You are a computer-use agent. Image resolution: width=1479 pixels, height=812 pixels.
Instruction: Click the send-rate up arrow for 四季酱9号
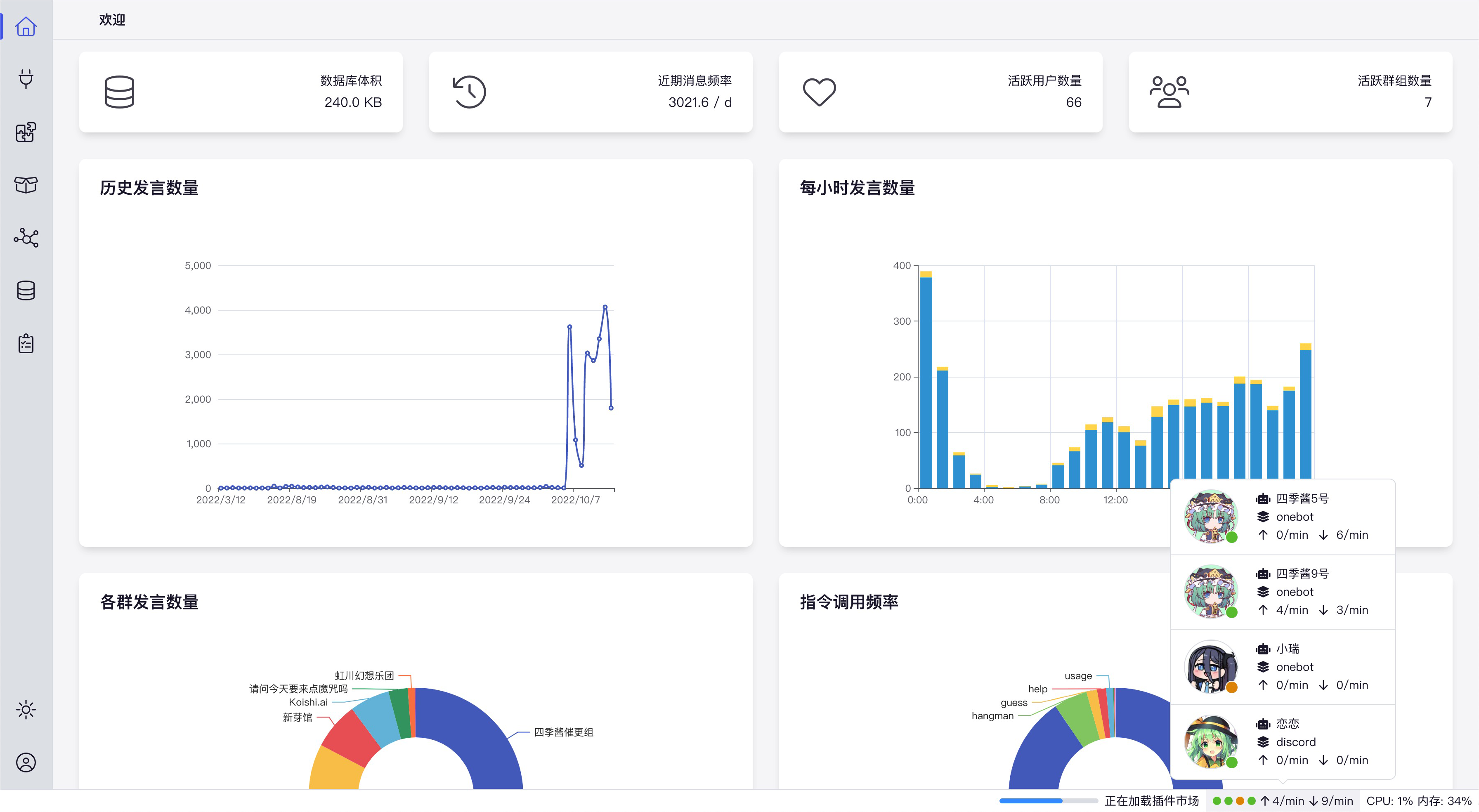(1263, 610)
